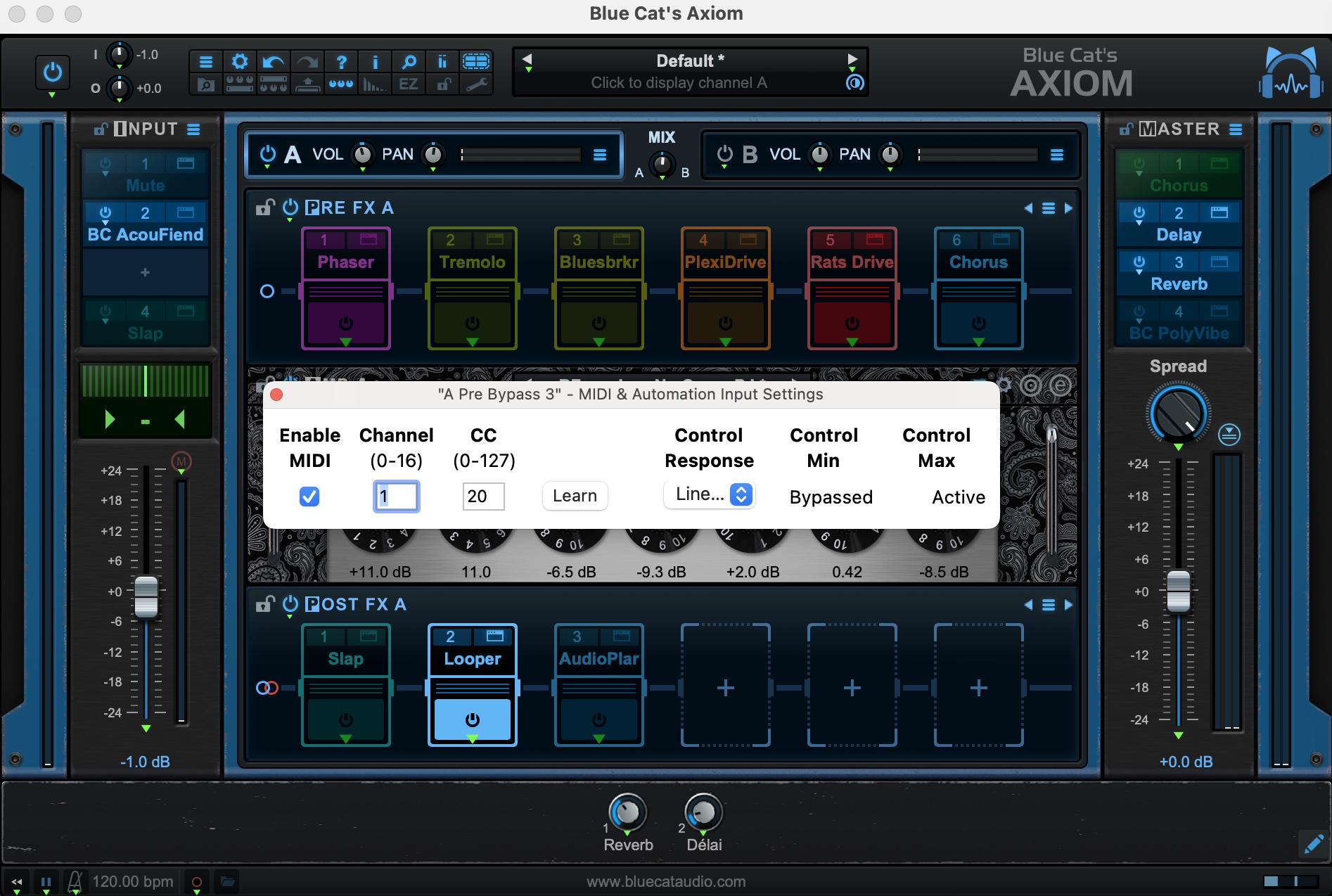Viewport: 1332px width, 896px height.
Task: Click the unlock padlock toolbar icon
Action: 443,84
